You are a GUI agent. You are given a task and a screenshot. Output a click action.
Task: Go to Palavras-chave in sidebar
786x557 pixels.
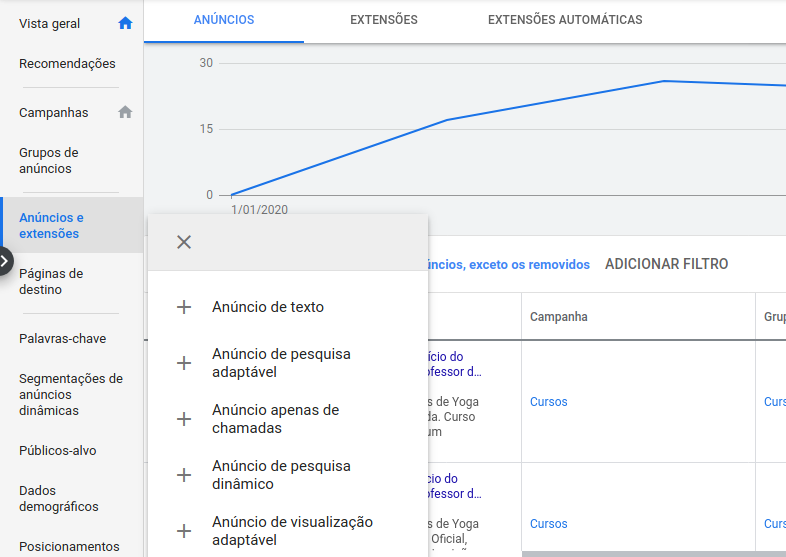[x=62, y=339]
